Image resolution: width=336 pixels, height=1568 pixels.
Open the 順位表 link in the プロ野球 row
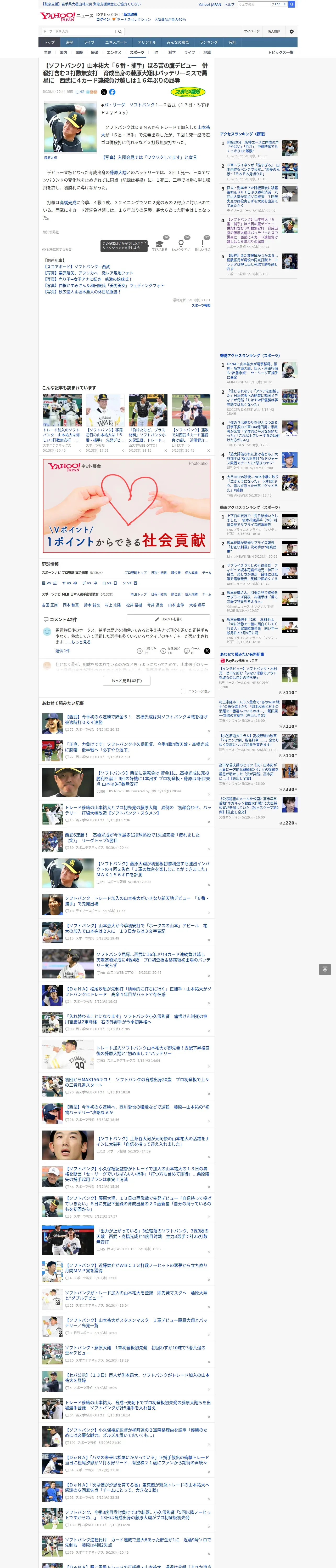click(176, 573)
